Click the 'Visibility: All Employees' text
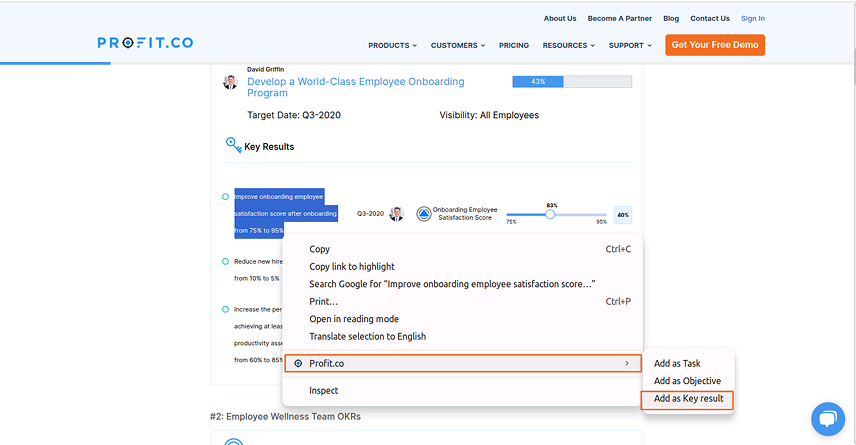 489,115
